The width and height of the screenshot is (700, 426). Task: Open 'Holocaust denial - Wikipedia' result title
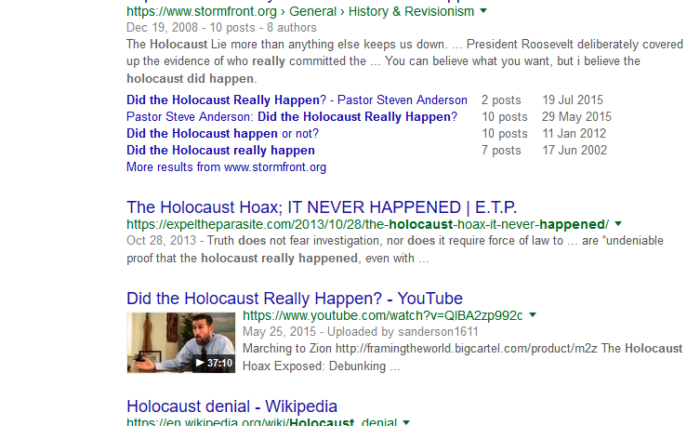point(232,406)
